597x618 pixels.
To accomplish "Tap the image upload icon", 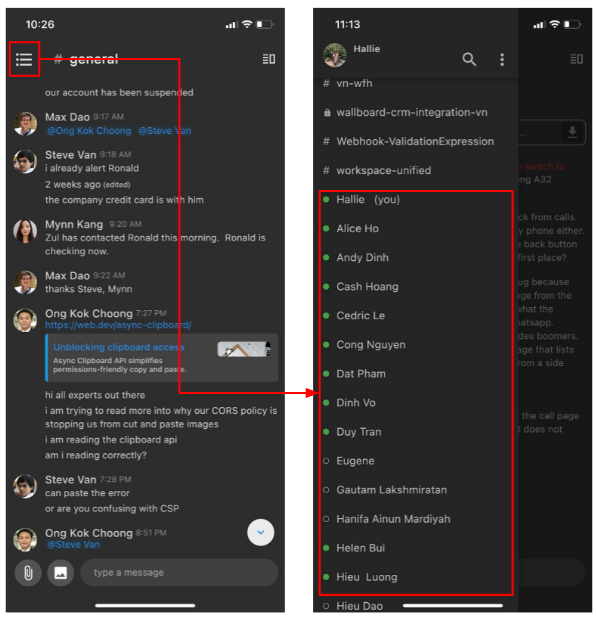I will [60, 573].
